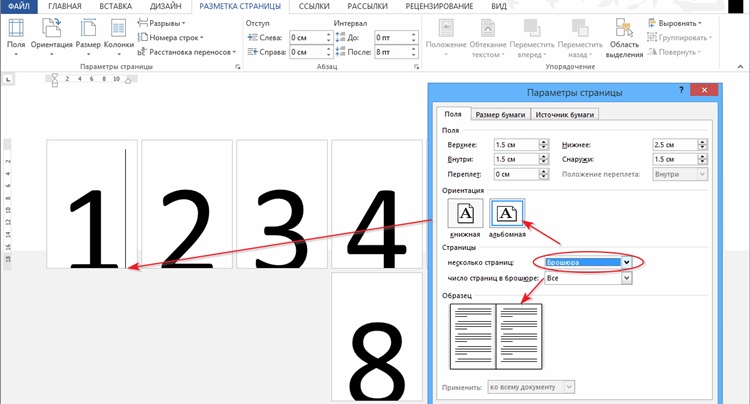Click the left indent Слева field
This screenshot has width=750, height=404.
308,37
